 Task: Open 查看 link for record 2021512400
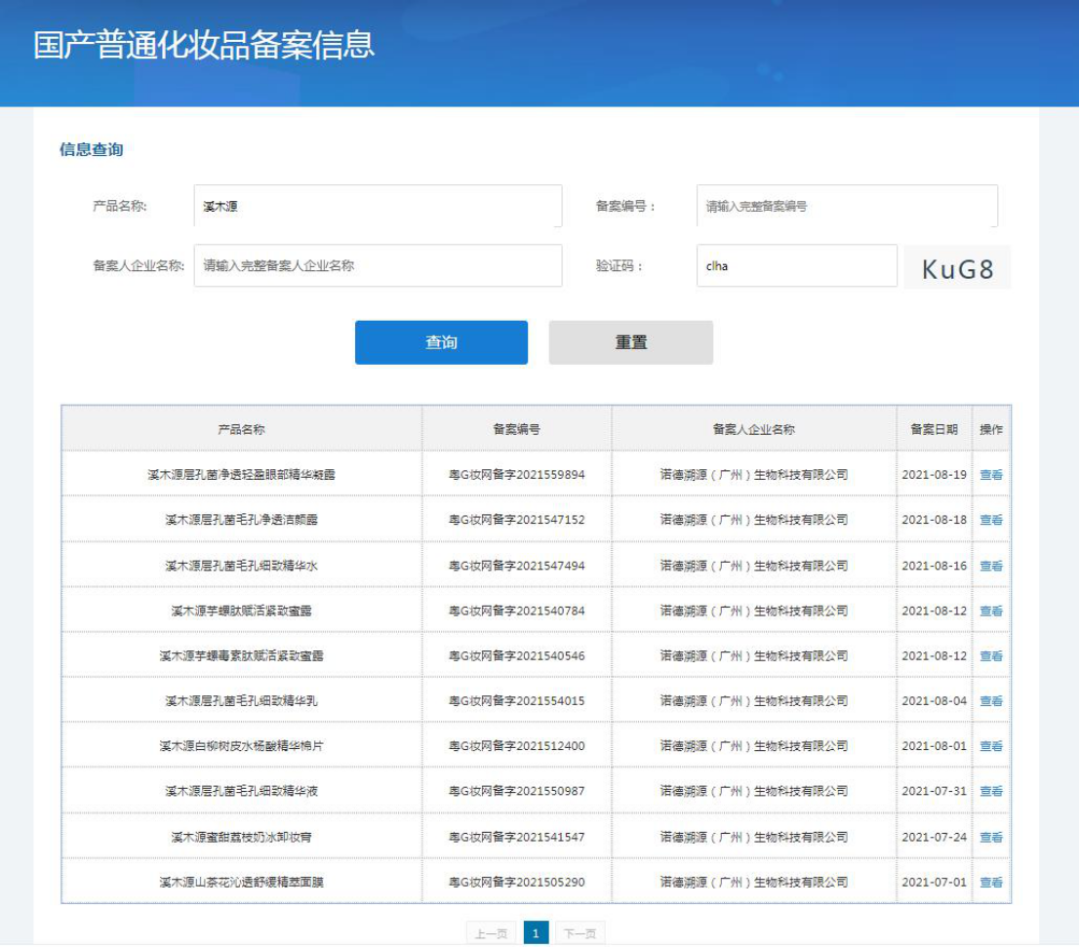[x=991, y=746]
